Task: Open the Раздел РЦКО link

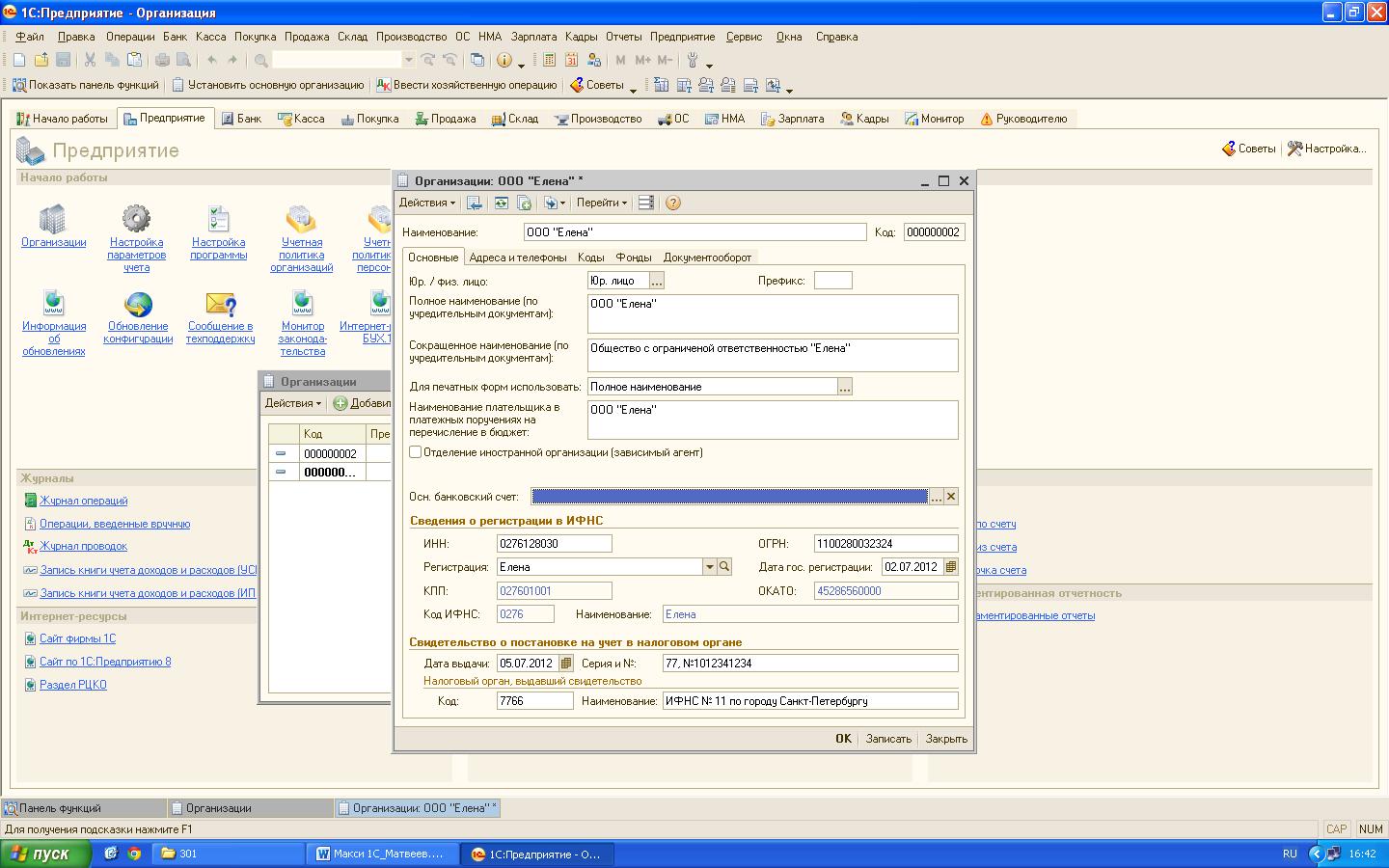Action: [73, 685]
